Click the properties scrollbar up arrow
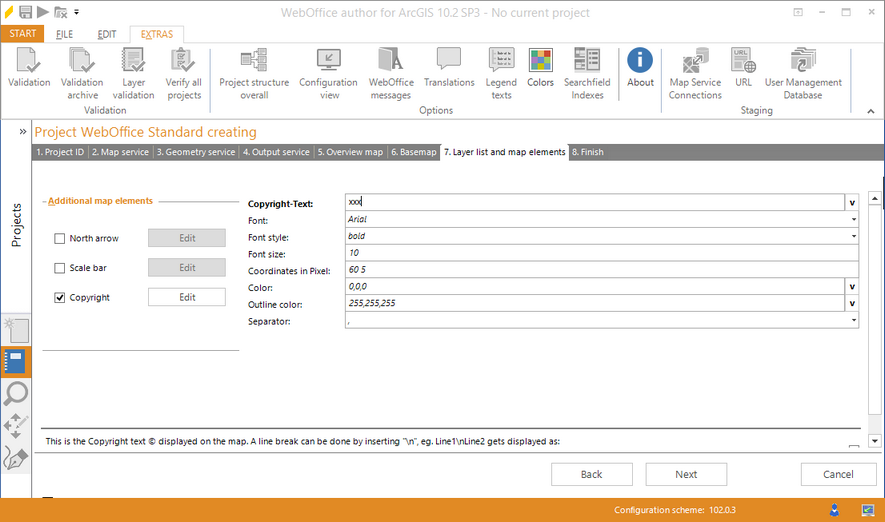 (874, 199)
